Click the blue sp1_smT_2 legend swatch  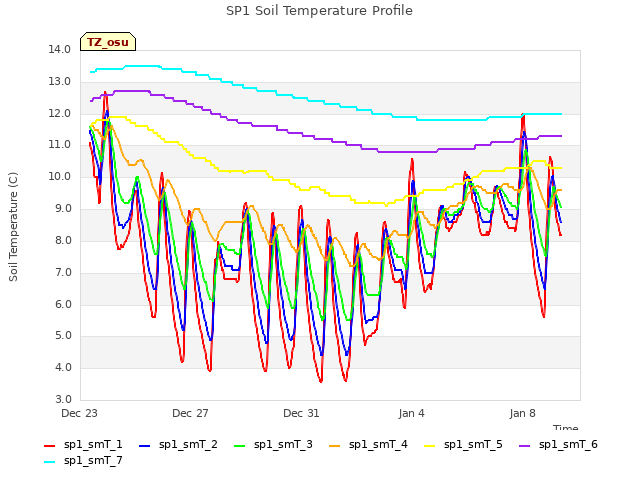pos(144,446)
